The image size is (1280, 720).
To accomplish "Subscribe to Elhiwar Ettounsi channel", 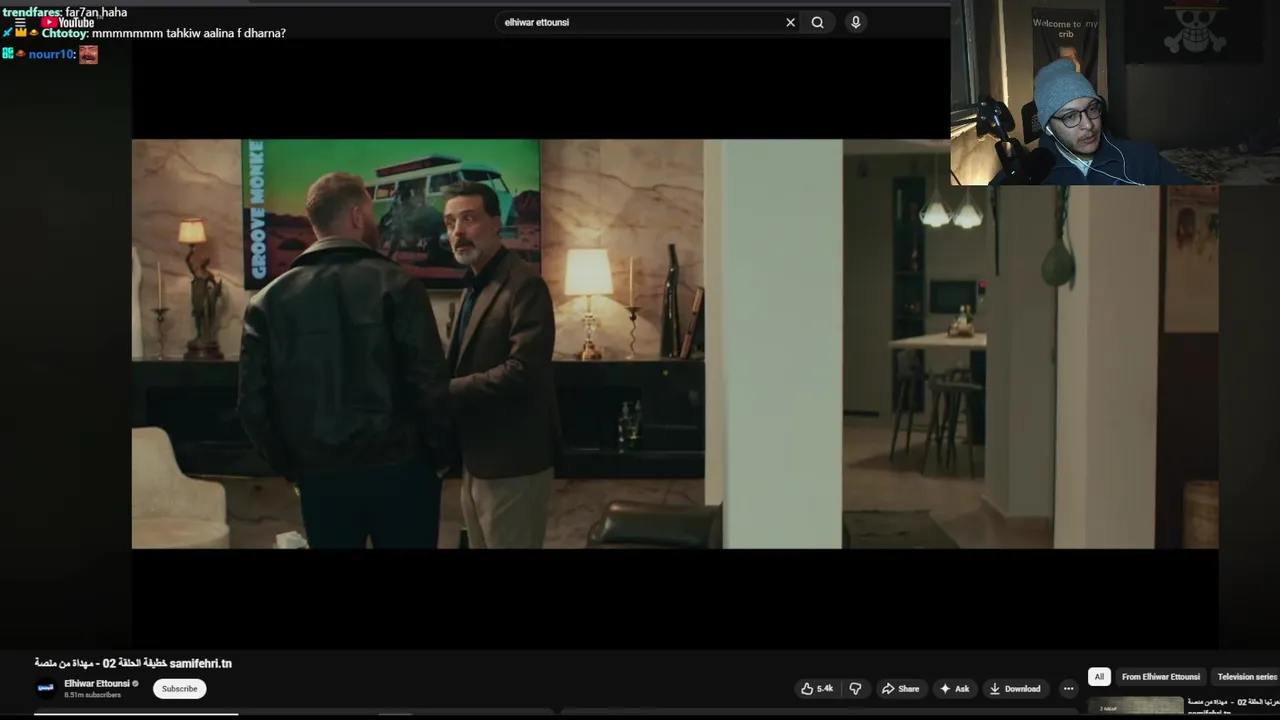I will pyautogui.click(x=180, y=689).
